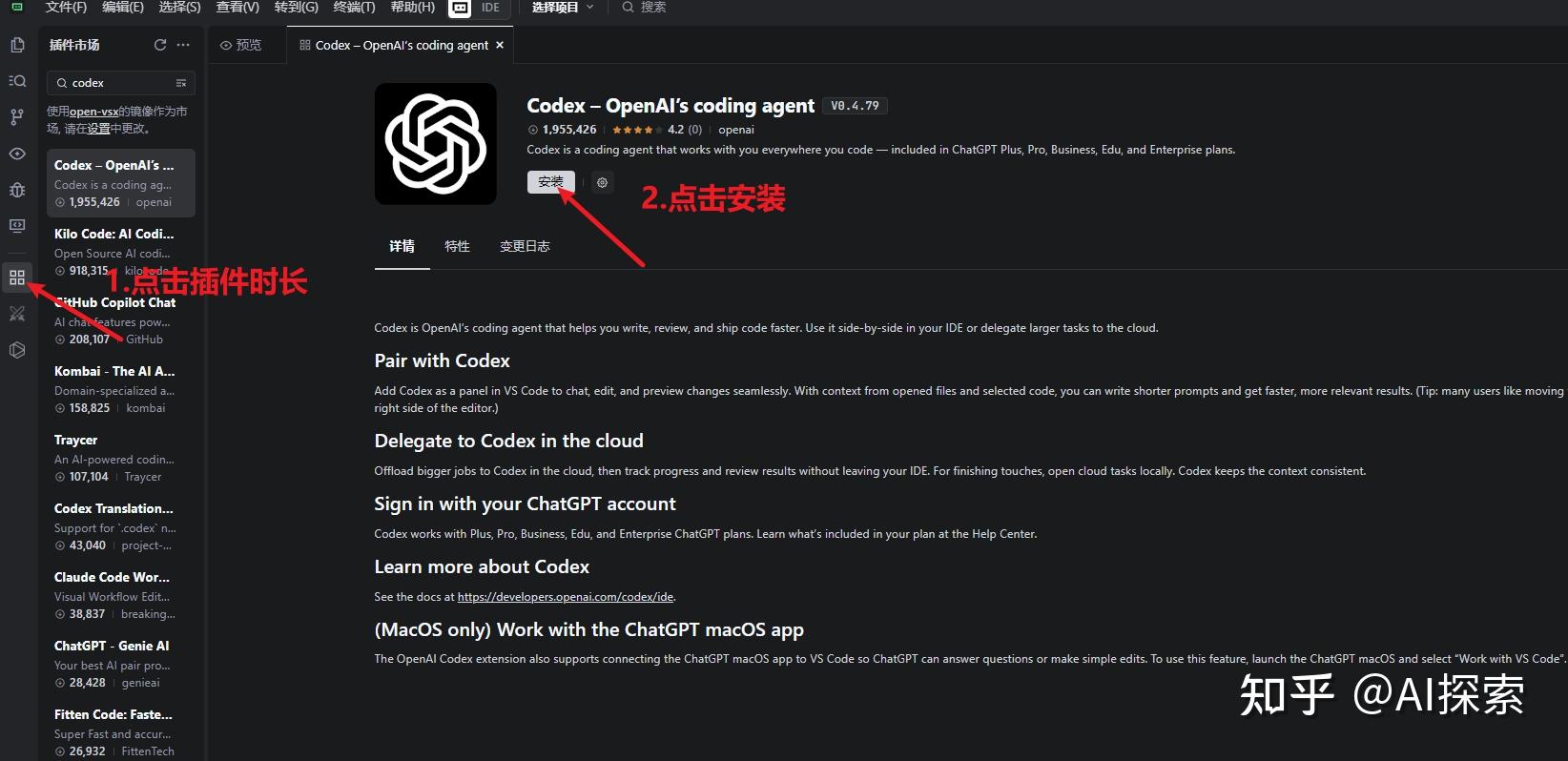Close the Codex – OpenAI's coding agent tab
Screen dimensions: 1568x761
(x=500, y=45)
